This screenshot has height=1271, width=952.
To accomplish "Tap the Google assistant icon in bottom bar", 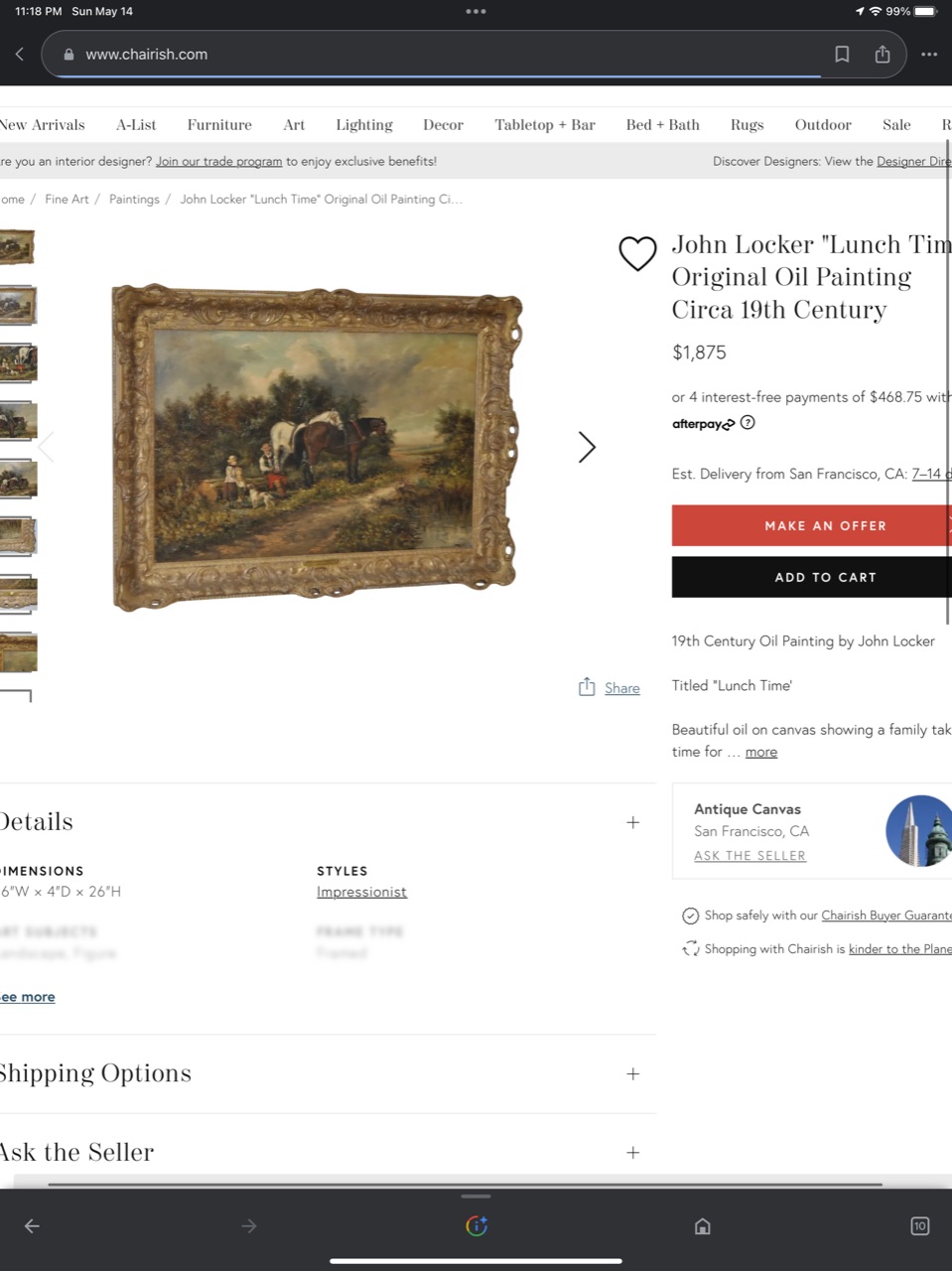I will point(476,1226).
